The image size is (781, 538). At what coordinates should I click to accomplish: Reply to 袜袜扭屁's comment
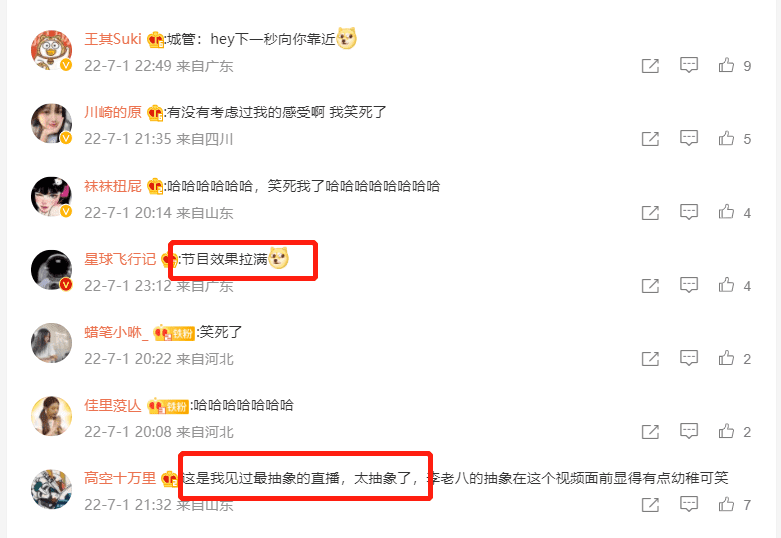pyautogui.click(x=689, y=212)
